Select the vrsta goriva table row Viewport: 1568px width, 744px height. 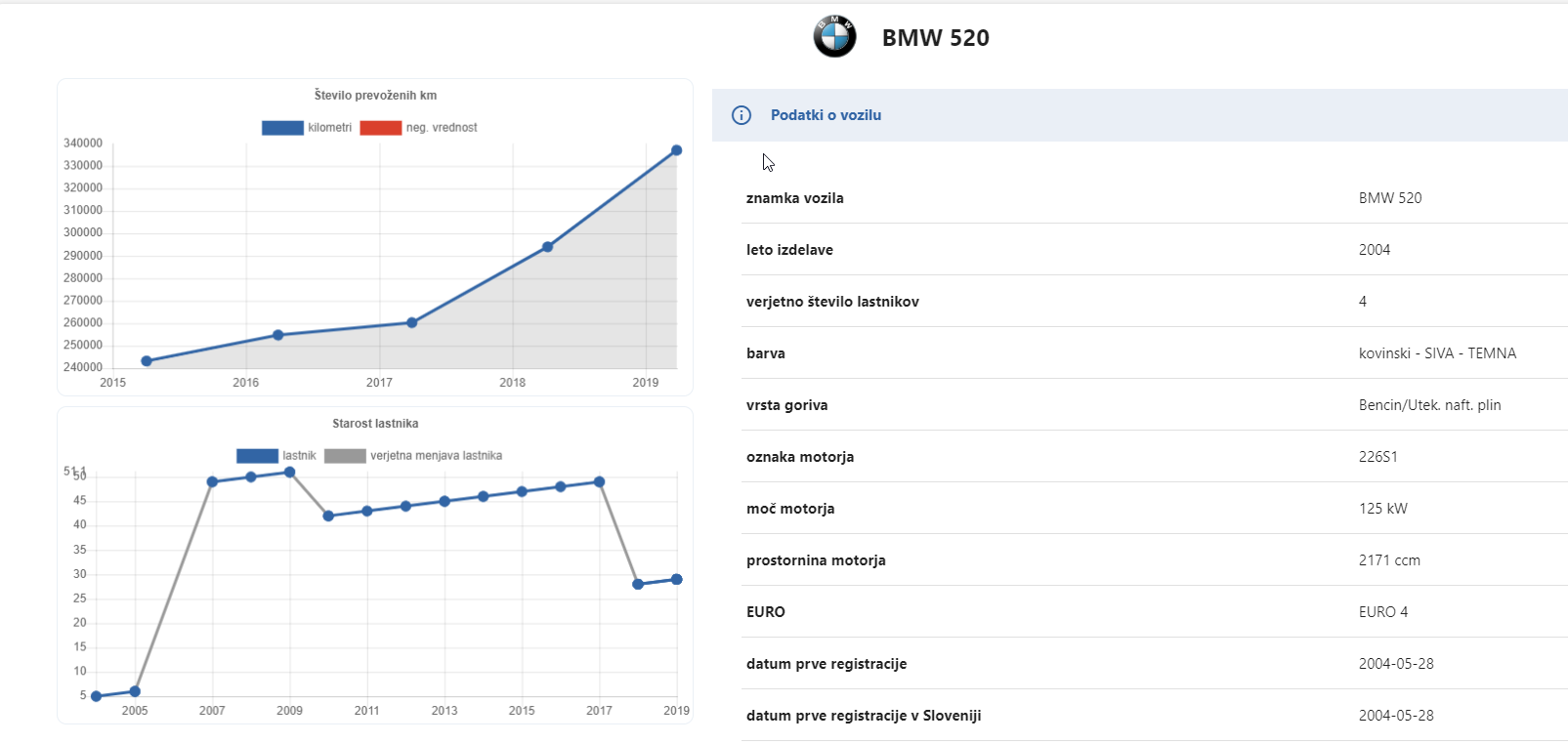[1155, 405]
